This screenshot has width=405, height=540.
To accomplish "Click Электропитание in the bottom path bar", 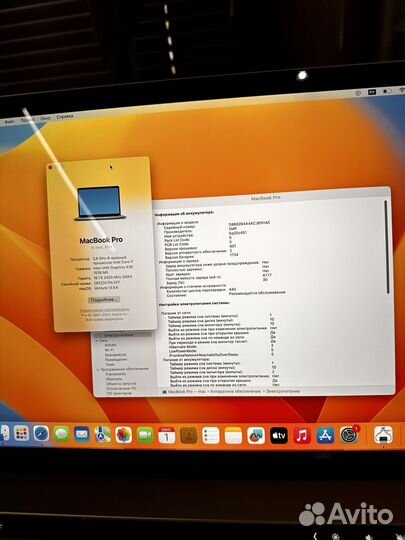I will (x=283, y=391).
